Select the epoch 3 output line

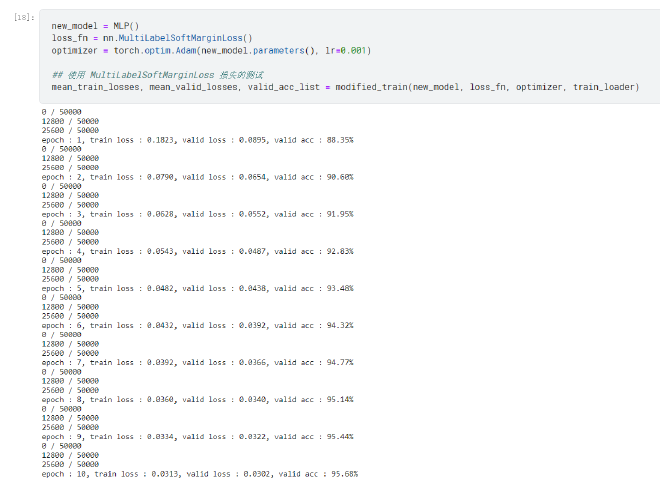[x=197, y=214]
